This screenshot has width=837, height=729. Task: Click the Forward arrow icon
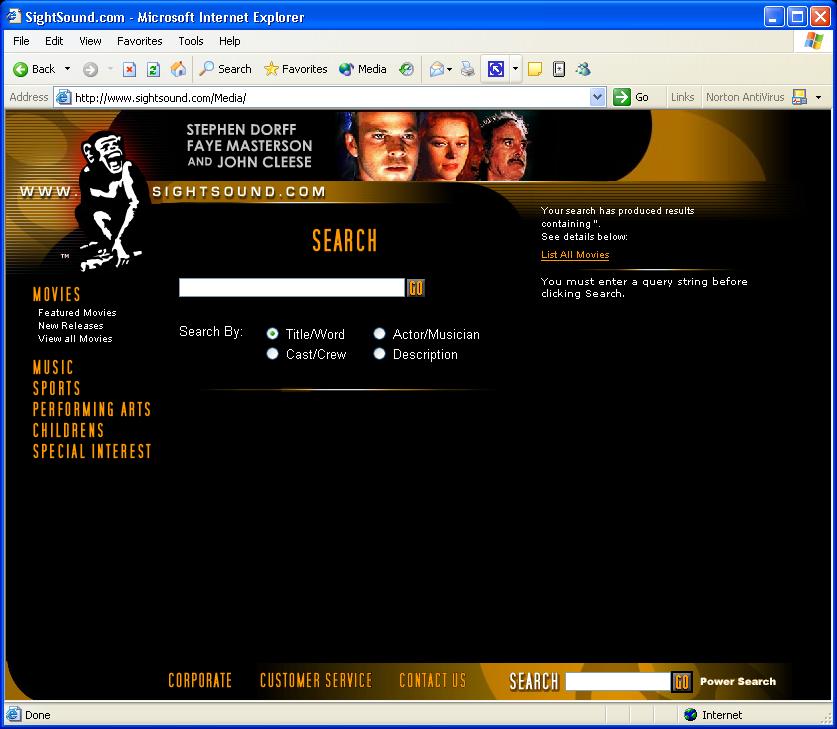90,69
